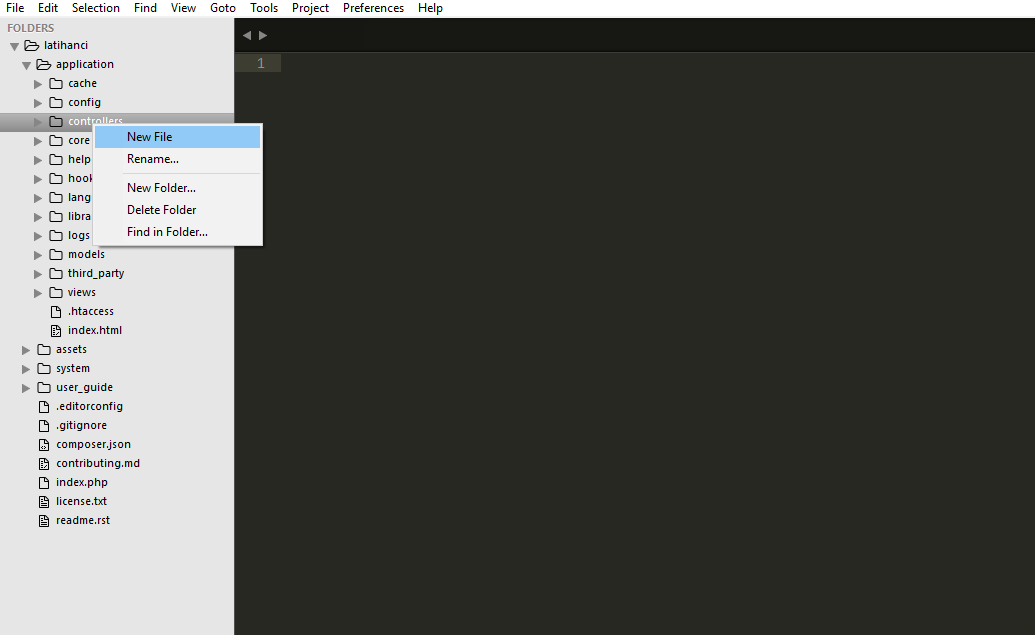This screenshot has height=635, width=1035.
Task: Expand the third_party folder
Action: click(37, 273)
